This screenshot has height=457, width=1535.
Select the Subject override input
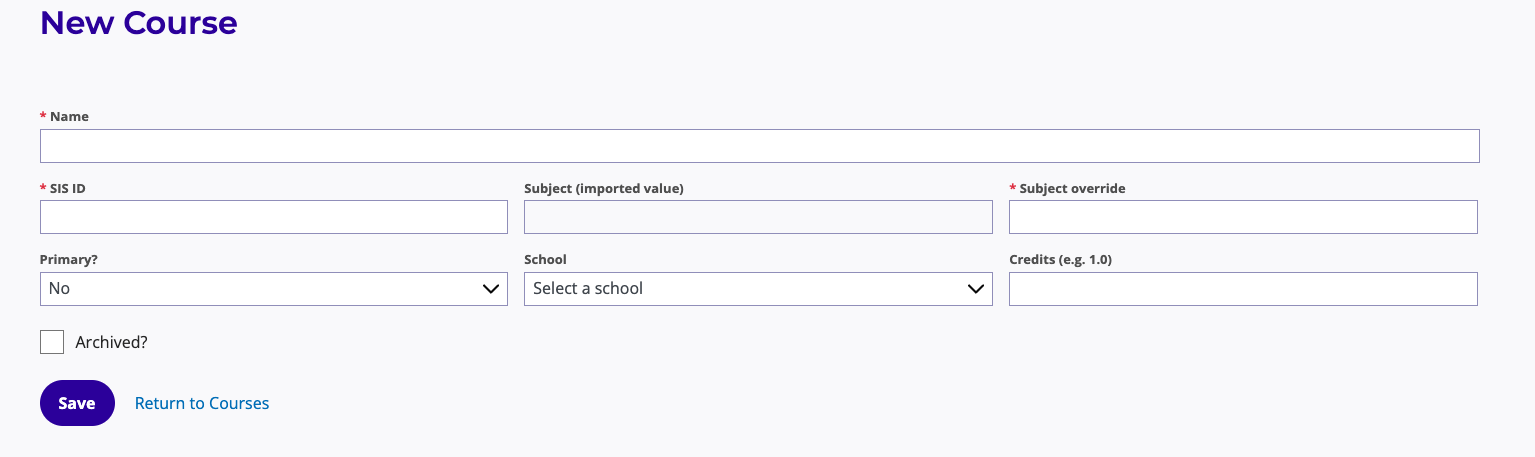[1243, 217]
